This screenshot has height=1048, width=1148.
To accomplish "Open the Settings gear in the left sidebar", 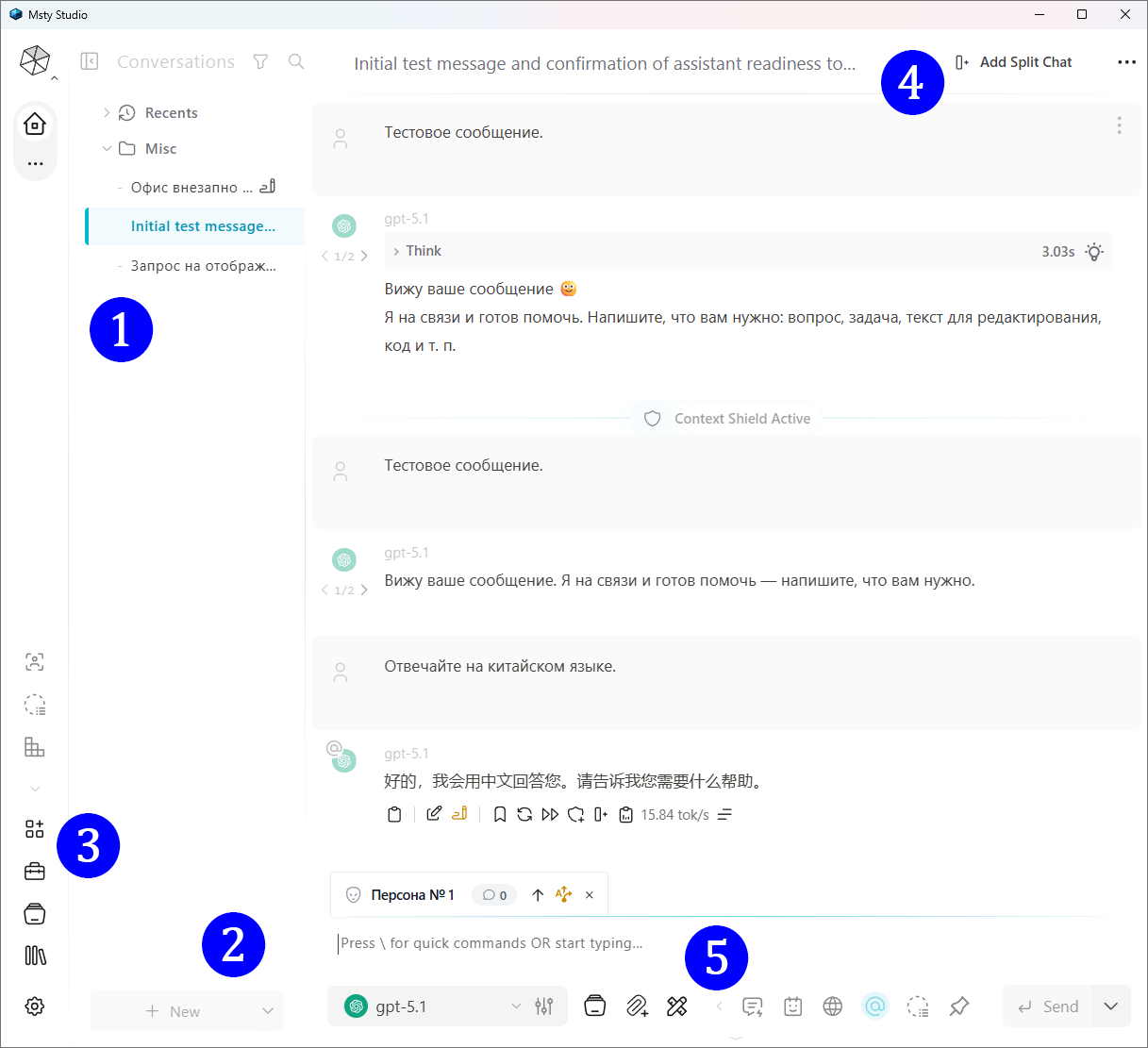I will click(34, 1006).
